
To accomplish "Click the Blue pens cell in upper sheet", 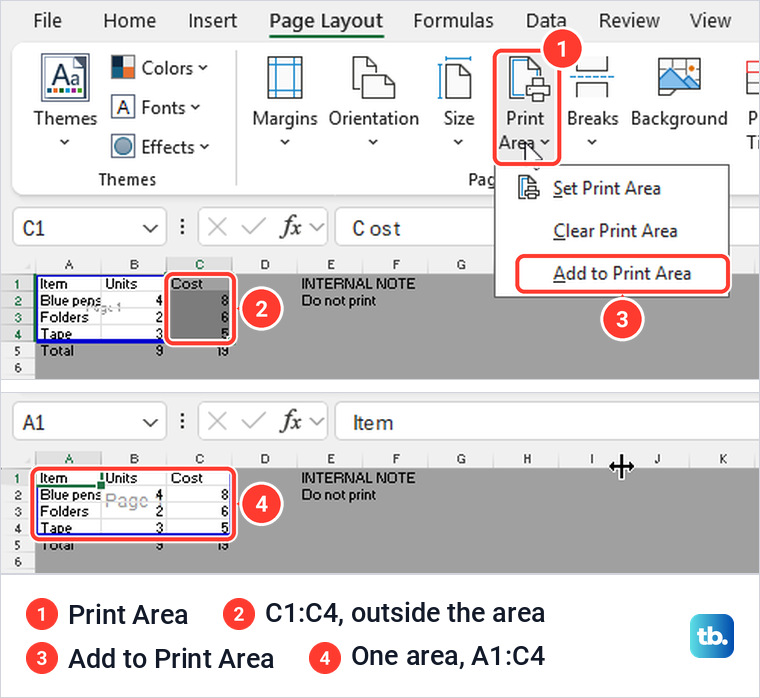I will (68, 301).
